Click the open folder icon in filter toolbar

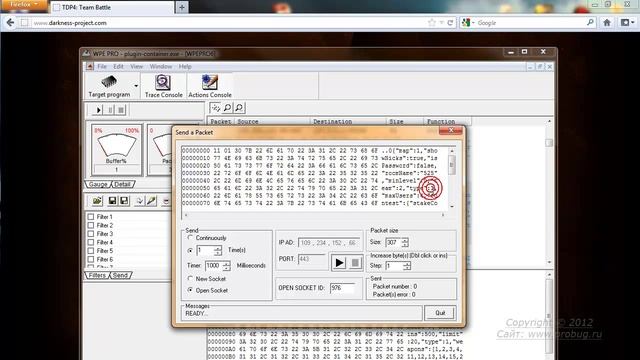(97, 201)
